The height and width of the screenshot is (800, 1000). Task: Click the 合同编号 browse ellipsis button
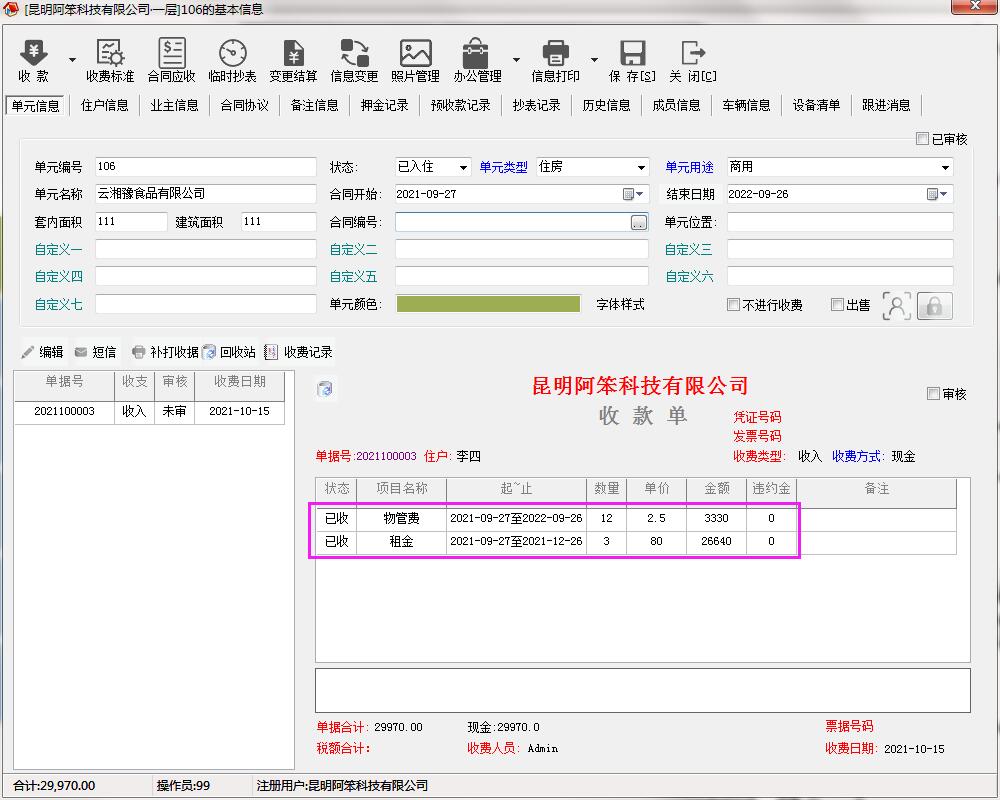638,222
